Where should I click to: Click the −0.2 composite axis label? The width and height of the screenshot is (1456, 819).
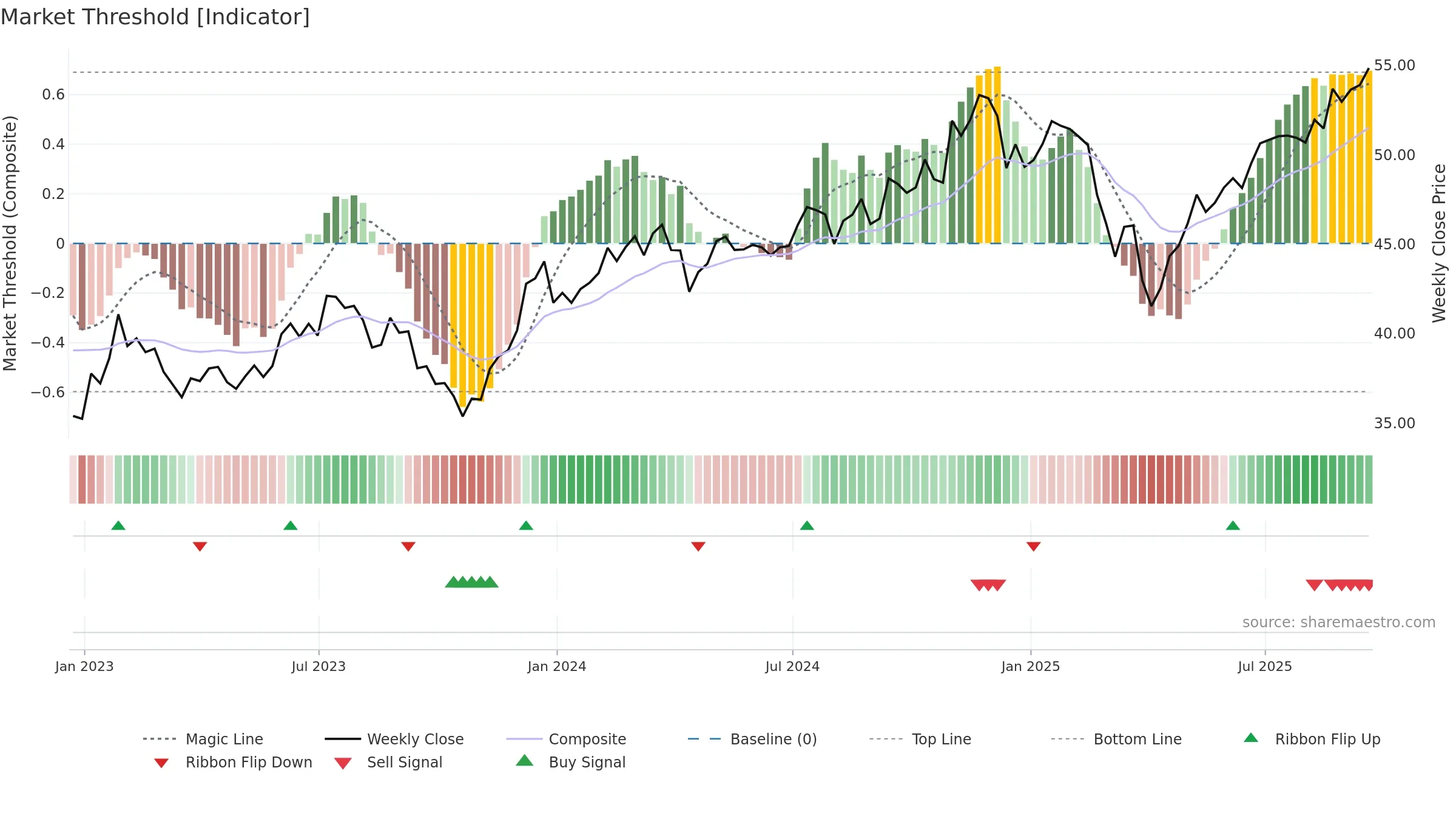tap(48, 293)
